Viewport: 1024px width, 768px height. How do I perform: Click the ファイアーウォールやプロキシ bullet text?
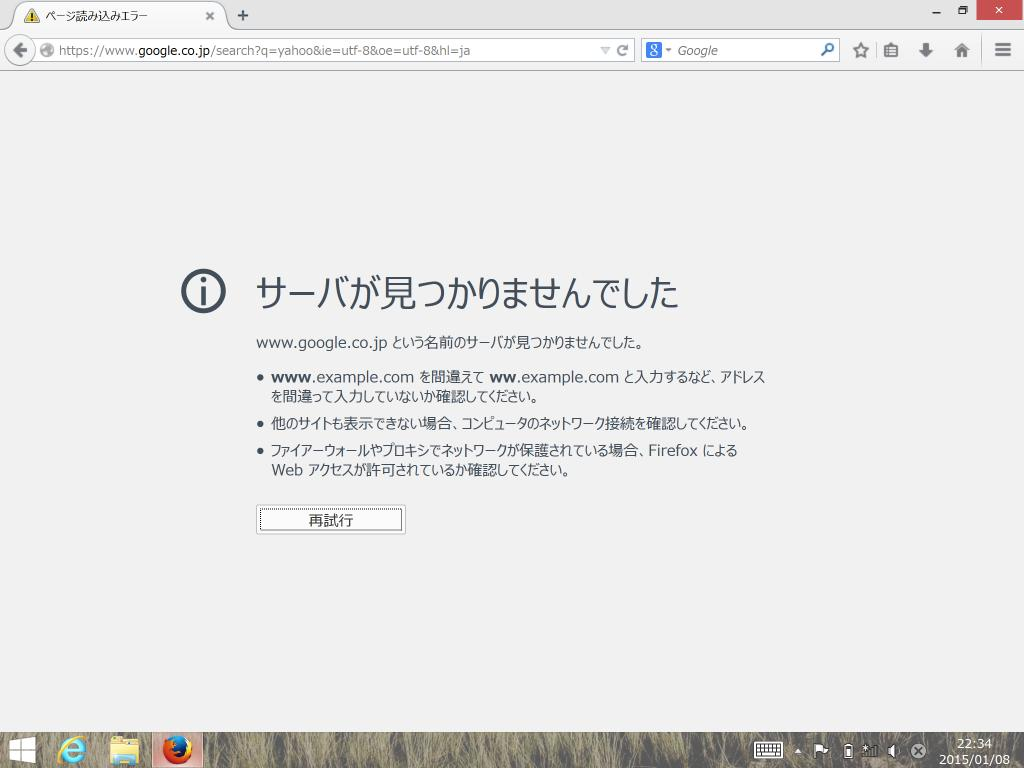point(504,460)
